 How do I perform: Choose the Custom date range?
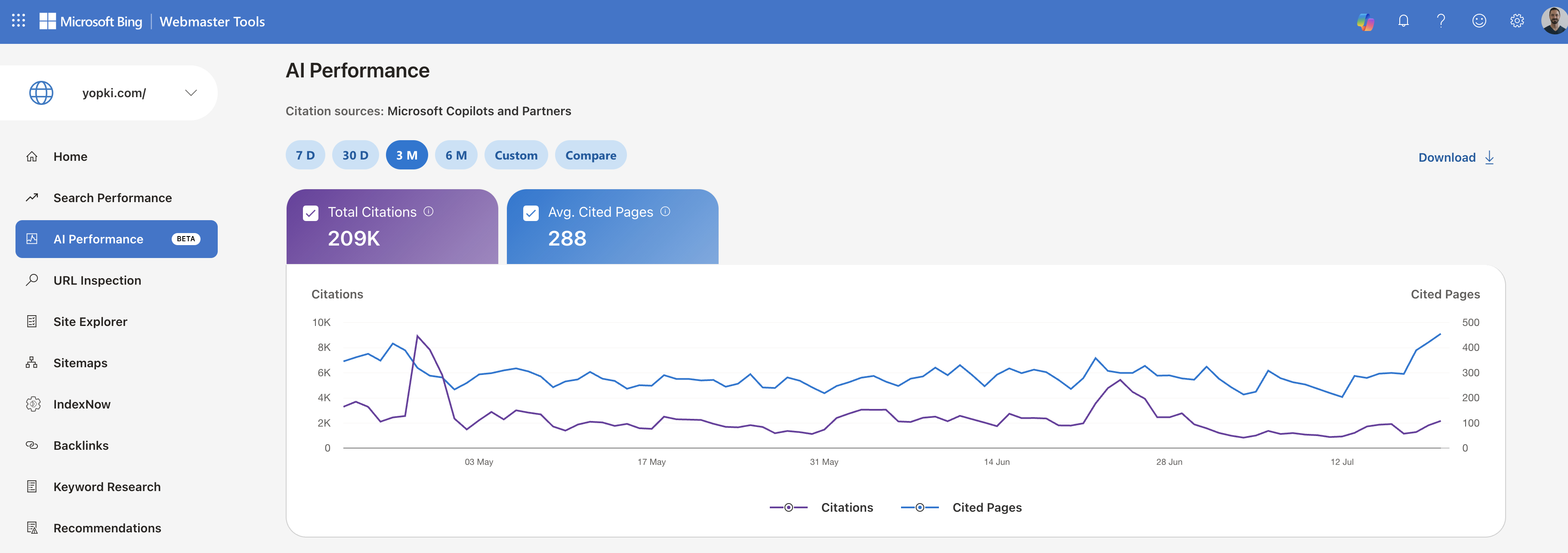click(x=516, y=155)
